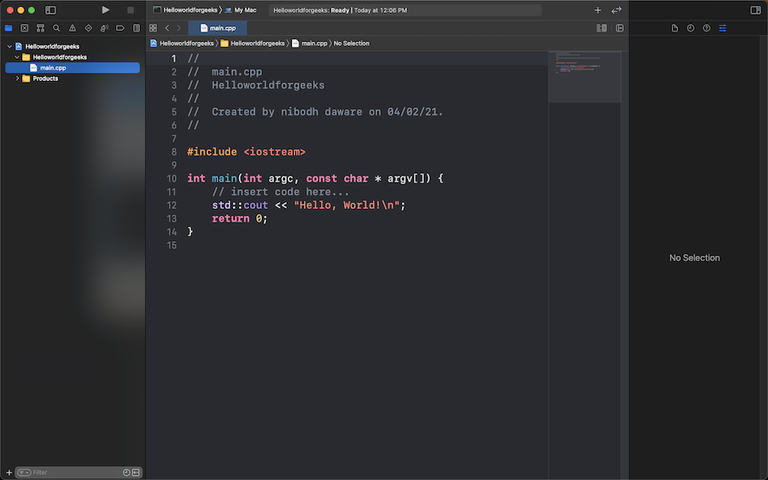Click the Filter field in navigator
This screenshot has height=480, width=768.
[x=72, y=472]
